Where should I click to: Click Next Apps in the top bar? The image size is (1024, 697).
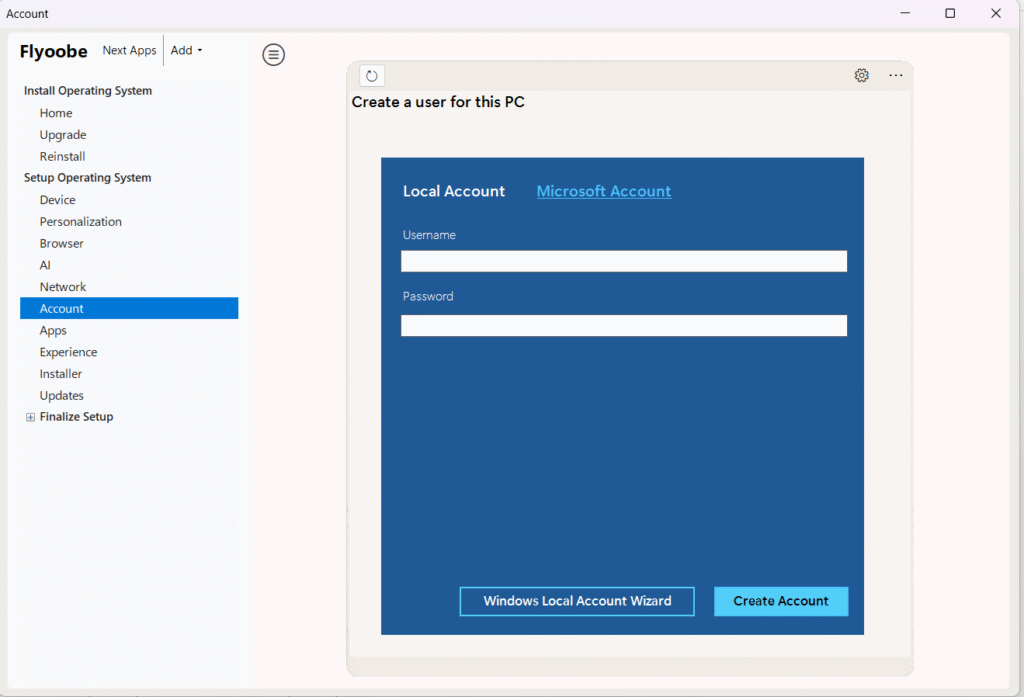coord(129,51)
